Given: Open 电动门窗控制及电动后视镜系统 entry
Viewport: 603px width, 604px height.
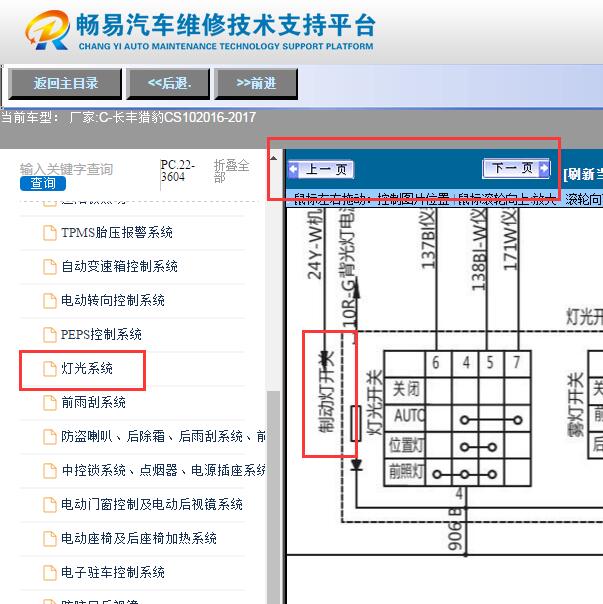Looking at the screenshot, I should click(x=152, y=504).
